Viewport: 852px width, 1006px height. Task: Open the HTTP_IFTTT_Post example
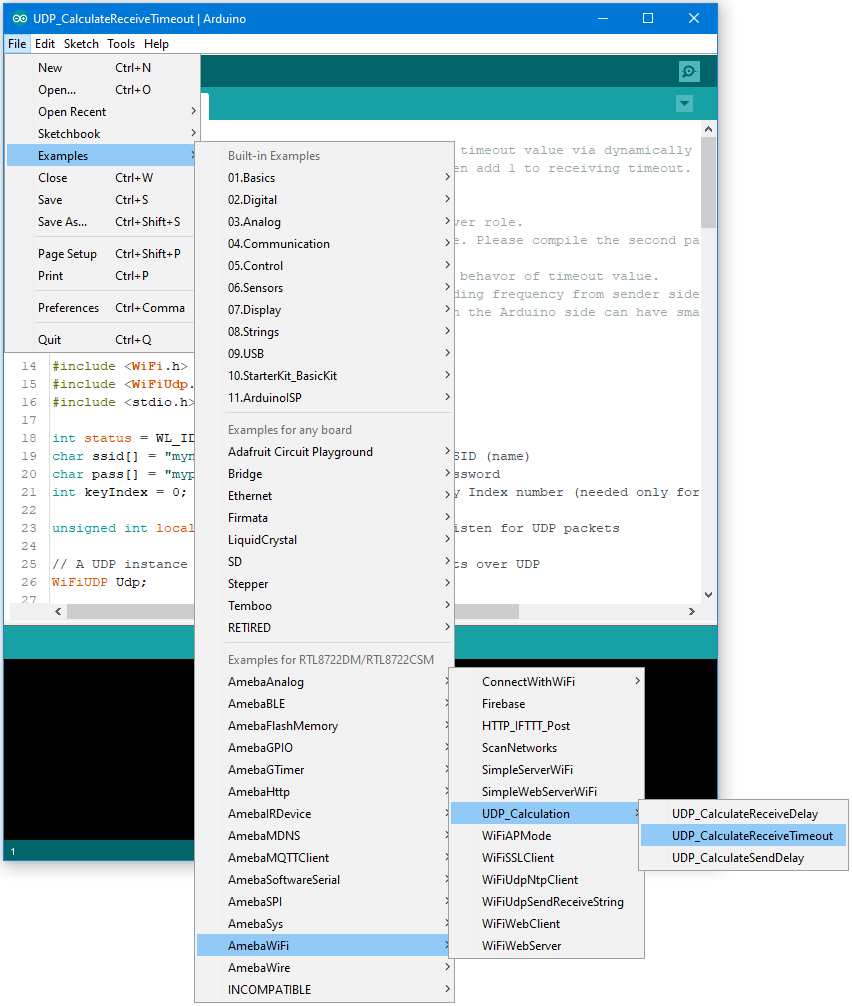pyautogui.click(x=547, y=726)
